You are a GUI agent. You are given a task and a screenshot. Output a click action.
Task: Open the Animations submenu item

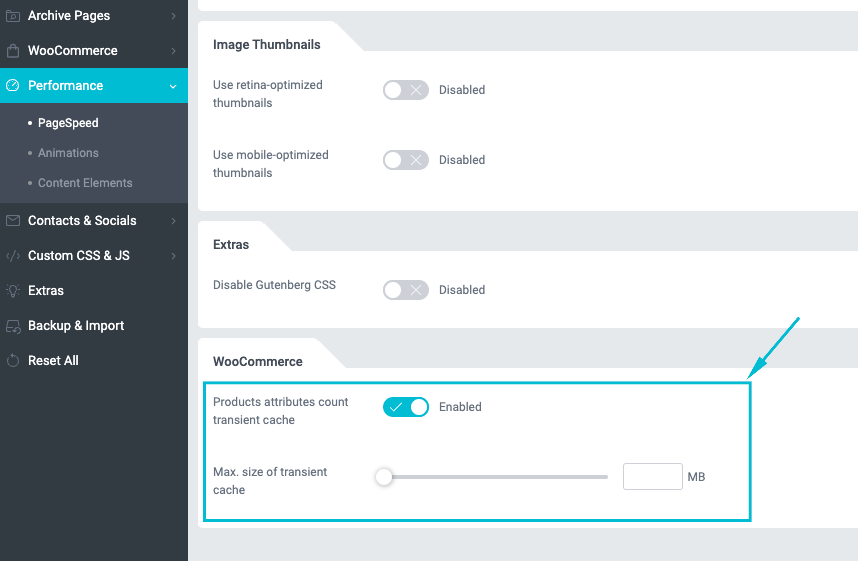pos(68,153)
